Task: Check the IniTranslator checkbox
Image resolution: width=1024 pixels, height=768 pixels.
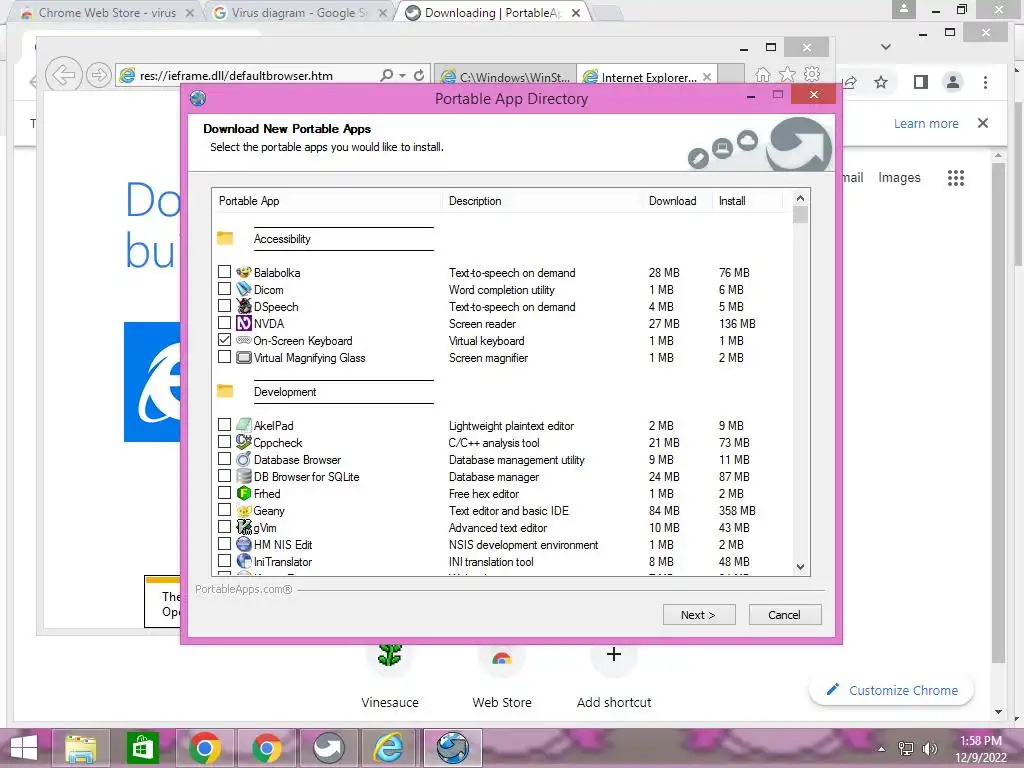Action: tap(224, 560)
